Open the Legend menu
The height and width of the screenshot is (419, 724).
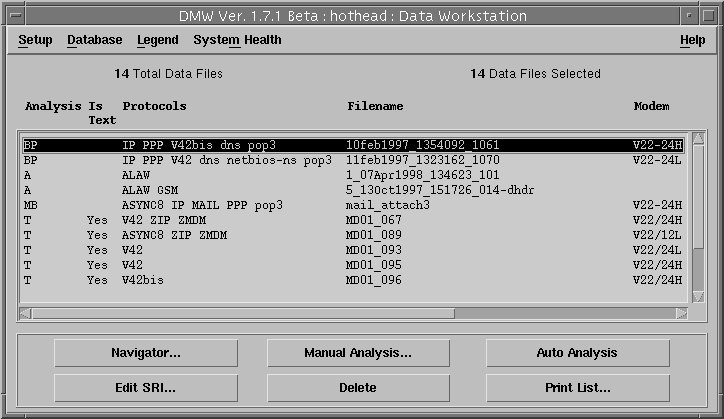157,40
